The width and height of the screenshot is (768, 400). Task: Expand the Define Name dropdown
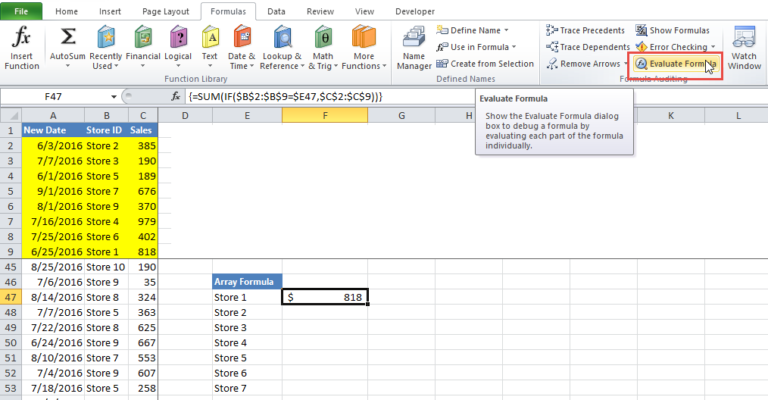click(472, 31)
